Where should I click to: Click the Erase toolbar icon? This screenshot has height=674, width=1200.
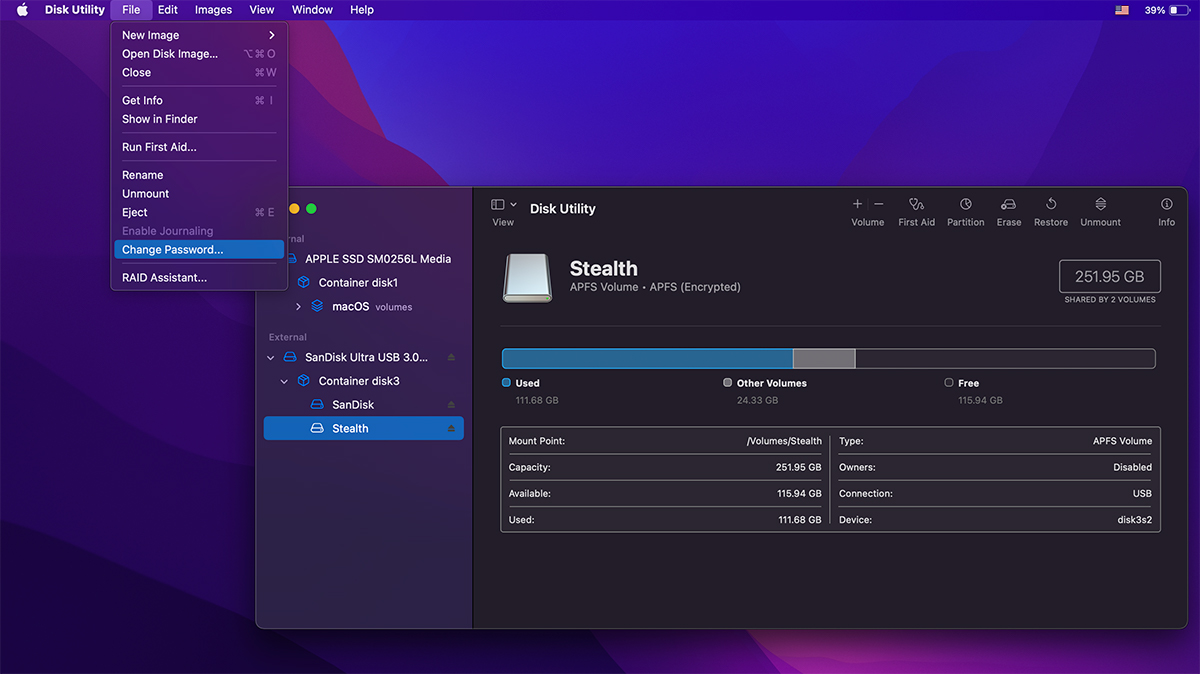tap(1008, 205)
